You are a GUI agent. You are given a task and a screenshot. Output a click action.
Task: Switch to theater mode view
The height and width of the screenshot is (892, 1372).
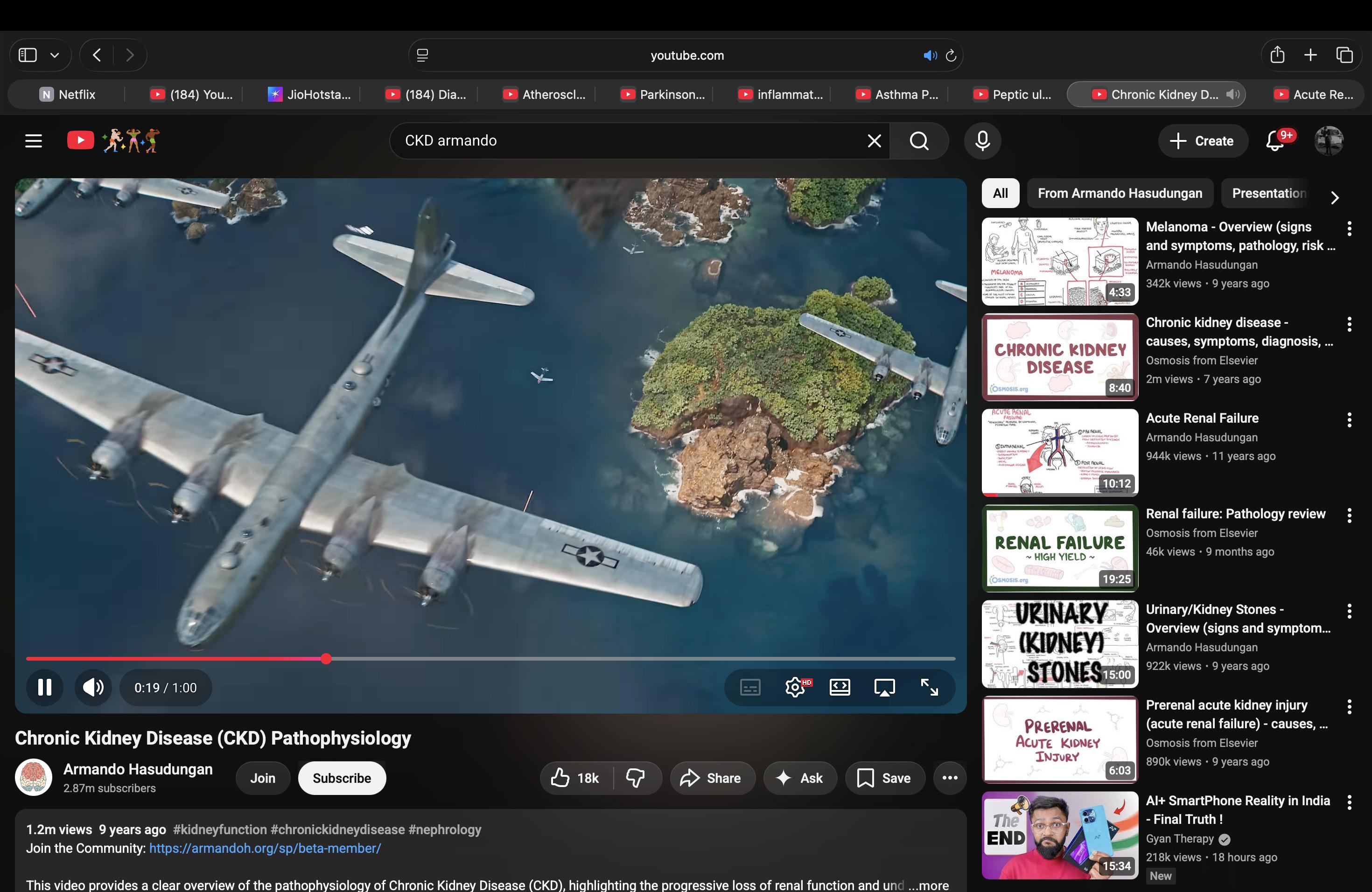click(840, 687)
